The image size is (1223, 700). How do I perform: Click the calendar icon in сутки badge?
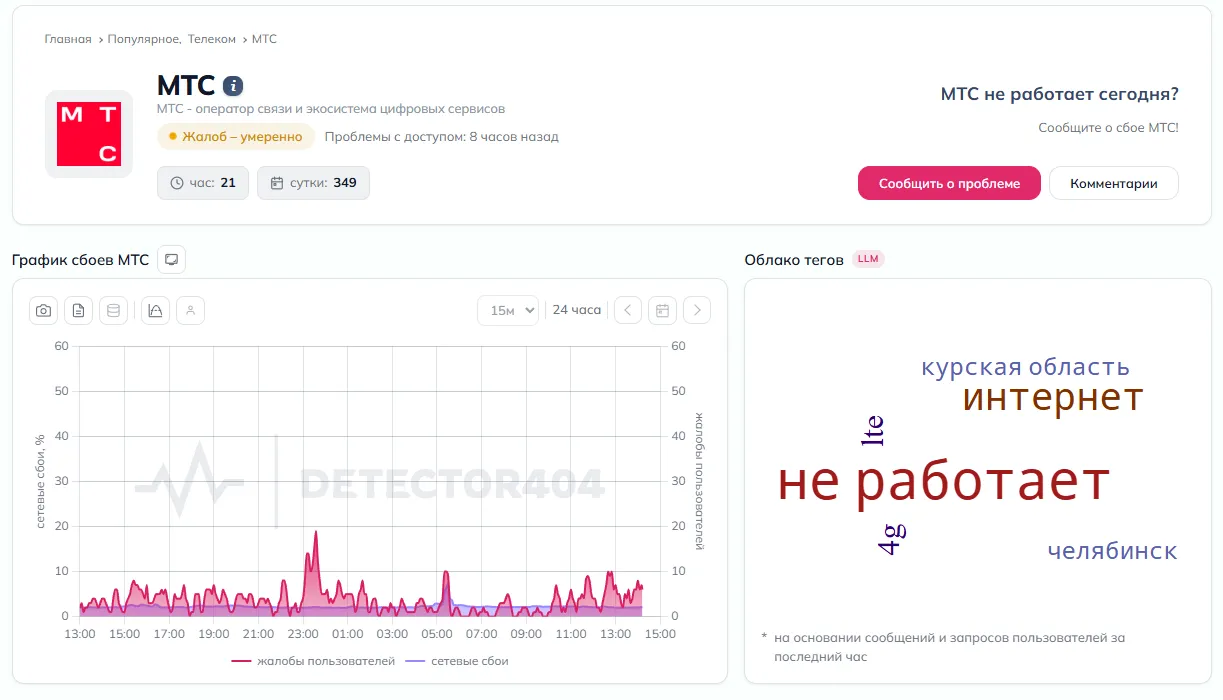pos(277,183)
